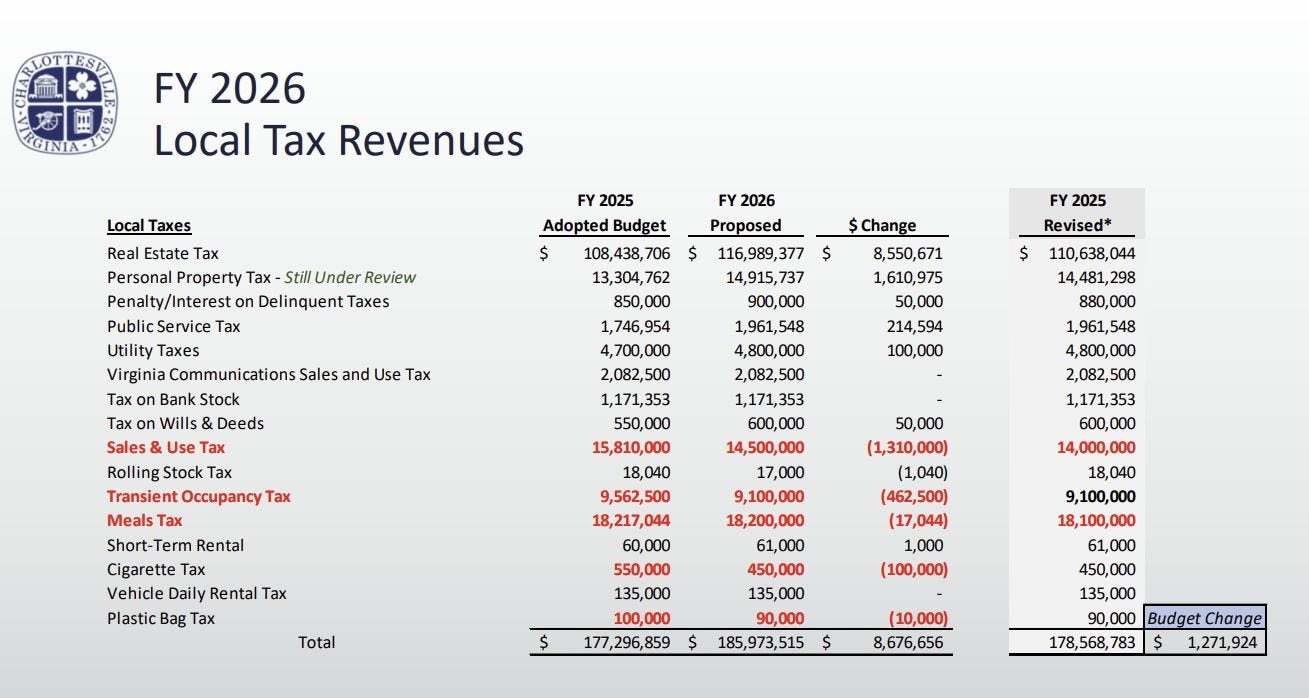
Task: Click the '$ Change' column header
Action: pos(882,225)
